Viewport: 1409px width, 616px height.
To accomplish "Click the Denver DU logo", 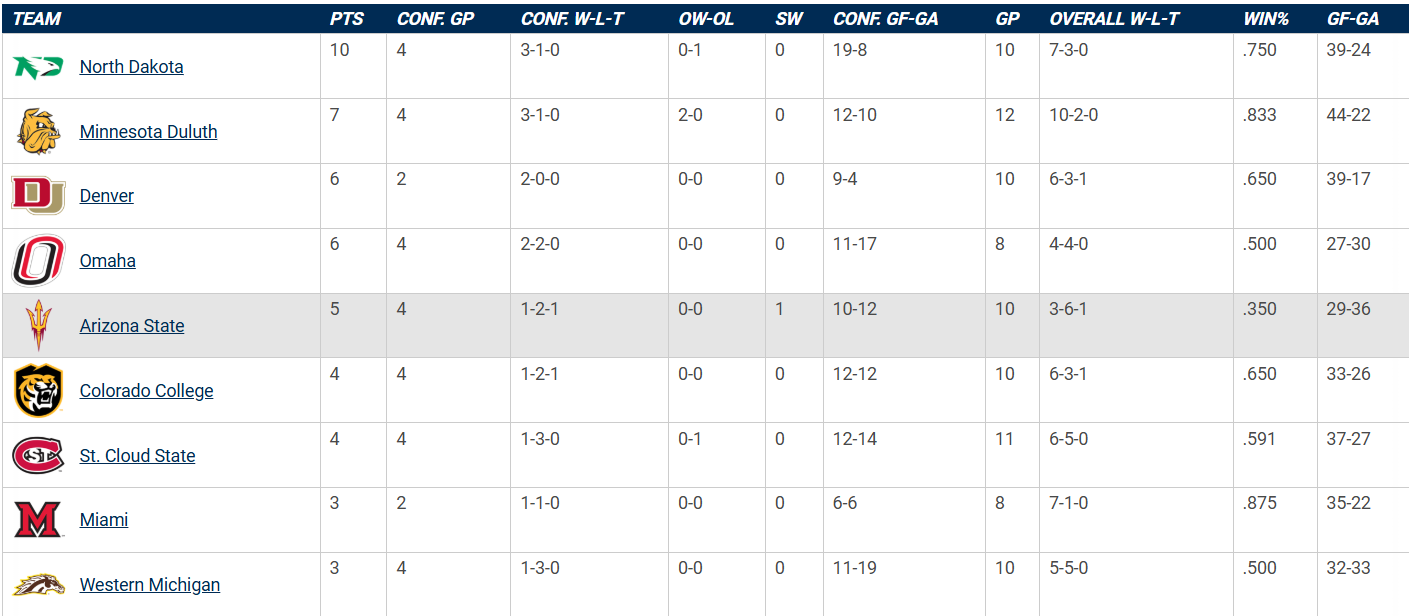I will click(x=38, y=196).
